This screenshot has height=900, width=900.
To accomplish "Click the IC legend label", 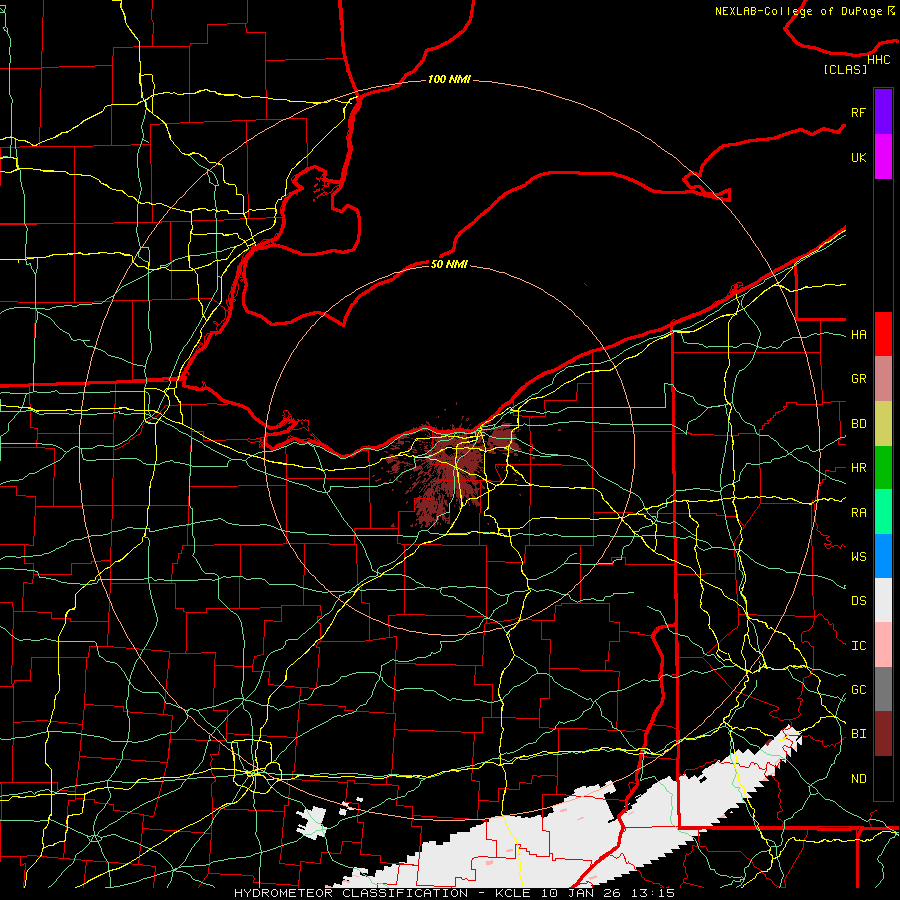I will click(859, 646).
